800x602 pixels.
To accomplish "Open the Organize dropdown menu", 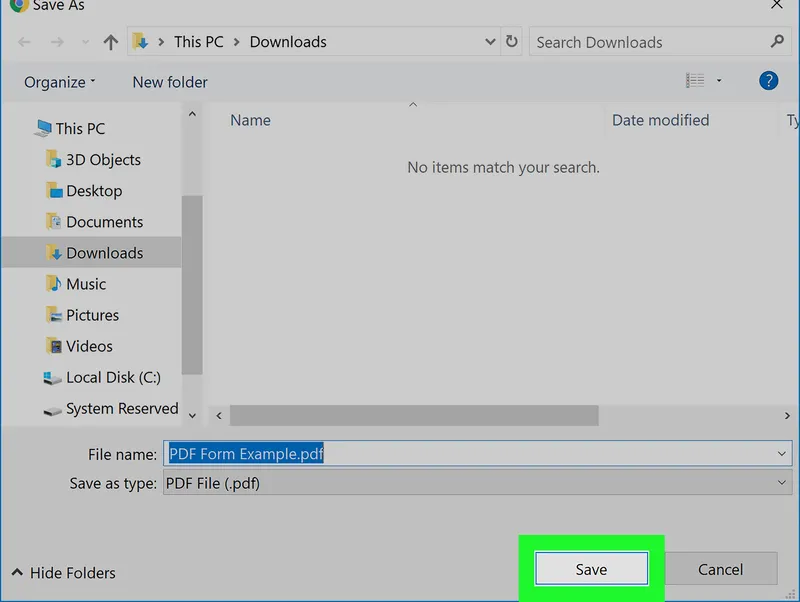I will 58,81.
